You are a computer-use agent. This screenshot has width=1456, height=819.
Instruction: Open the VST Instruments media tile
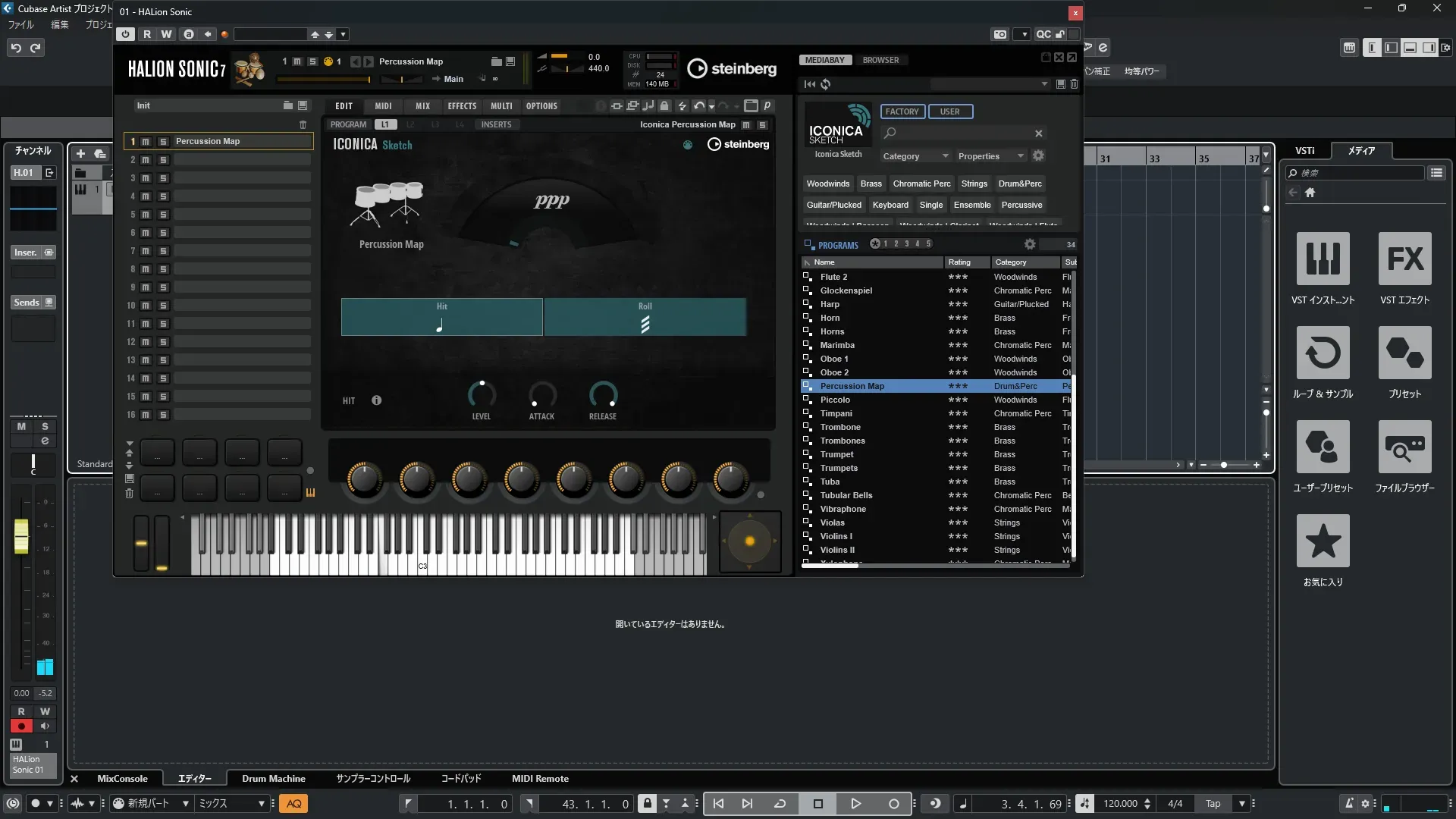click(1323, 259)
